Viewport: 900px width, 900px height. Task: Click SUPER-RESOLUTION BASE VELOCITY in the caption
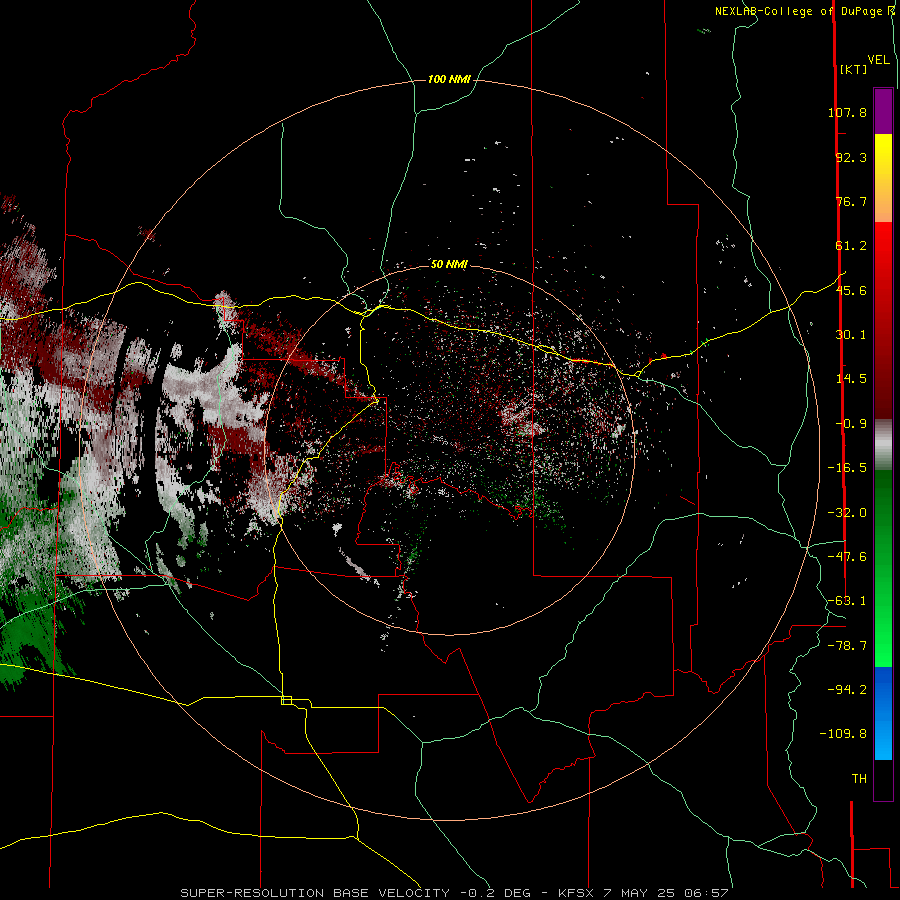(x=315, y=893)
